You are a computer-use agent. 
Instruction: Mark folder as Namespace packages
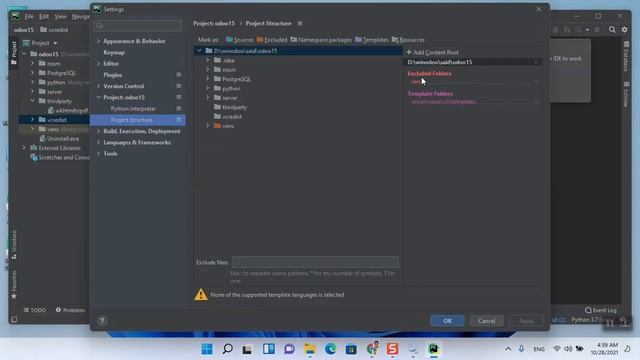(x=321, y=40)
